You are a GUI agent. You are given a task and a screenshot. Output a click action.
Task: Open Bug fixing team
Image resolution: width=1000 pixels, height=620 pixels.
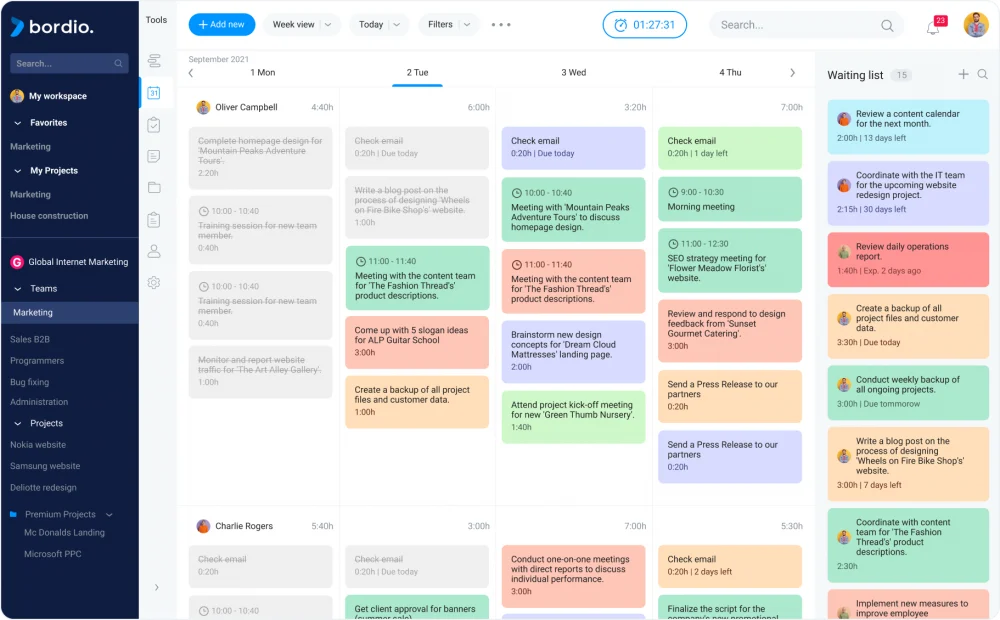(x=29, y=383)
